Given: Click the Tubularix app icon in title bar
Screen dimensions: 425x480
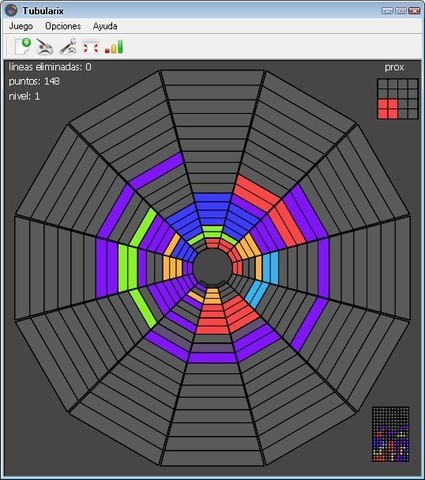Looking at the screenshot, I should click(11, 10).
